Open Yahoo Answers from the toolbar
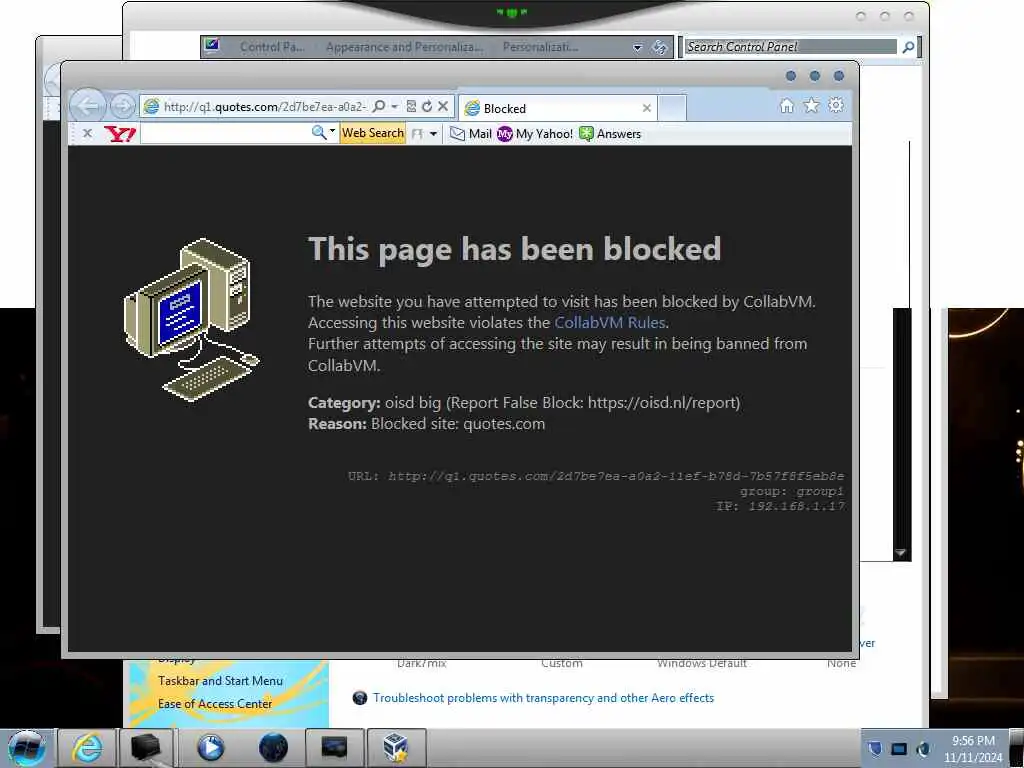This screenshot has height=768, width=1024. click(611, 134)
